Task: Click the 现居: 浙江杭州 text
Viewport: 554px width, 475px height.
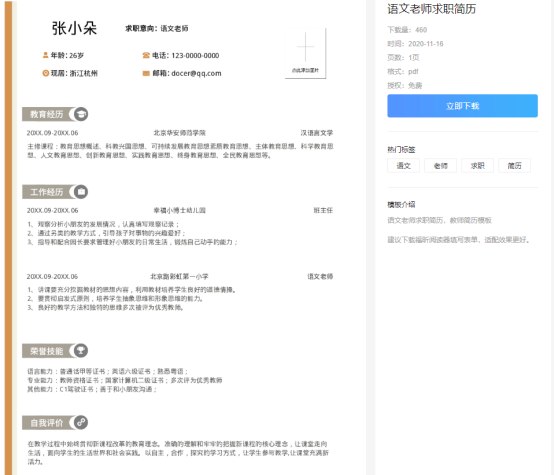Action: 74,74
